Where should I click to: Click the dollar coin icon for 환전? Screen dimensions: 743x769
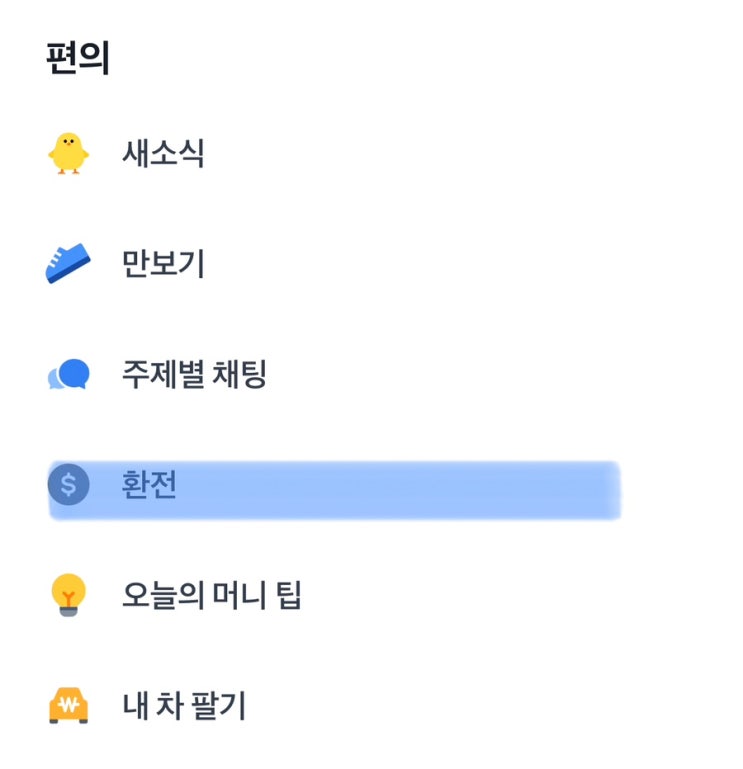click(x=68, y=485)
